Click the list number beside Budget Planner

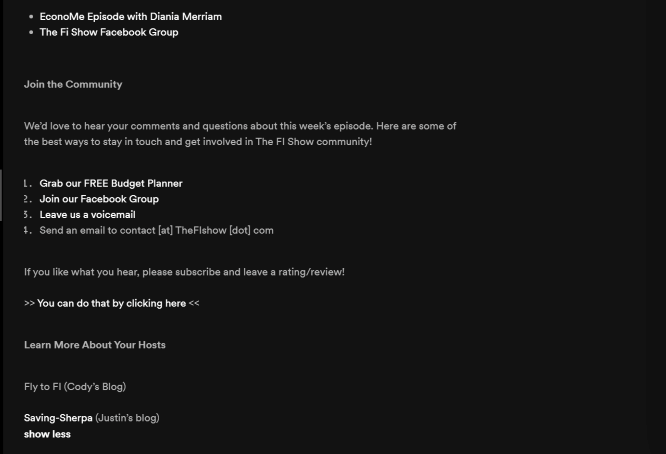pyautogui.click(x=28, y=183)
